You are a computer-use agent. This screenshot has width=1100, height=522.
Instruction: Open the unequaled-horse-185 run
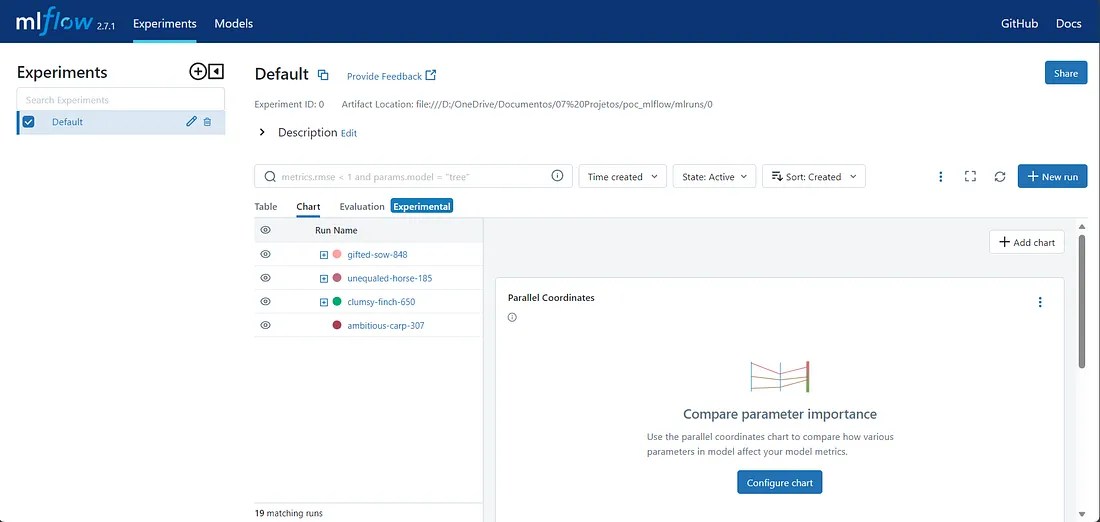coord(389,279)
